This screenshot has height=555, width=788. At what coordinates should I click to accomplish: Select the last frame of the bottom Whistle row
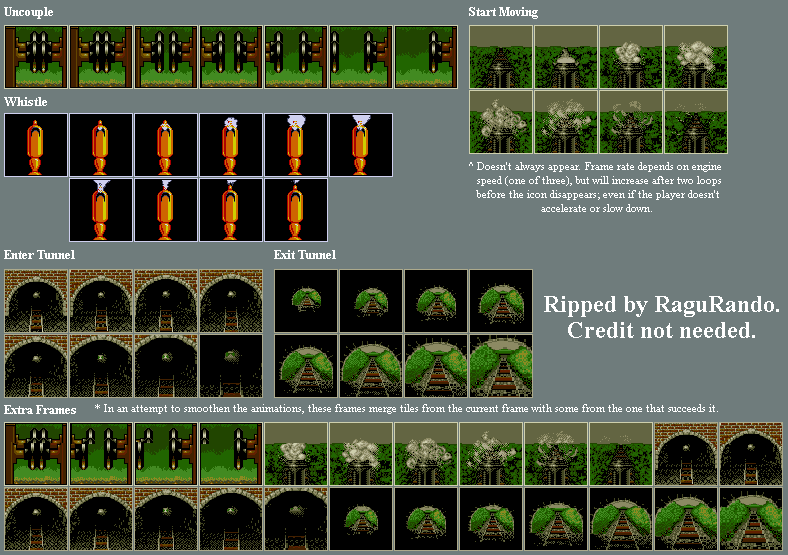(296, 210)
